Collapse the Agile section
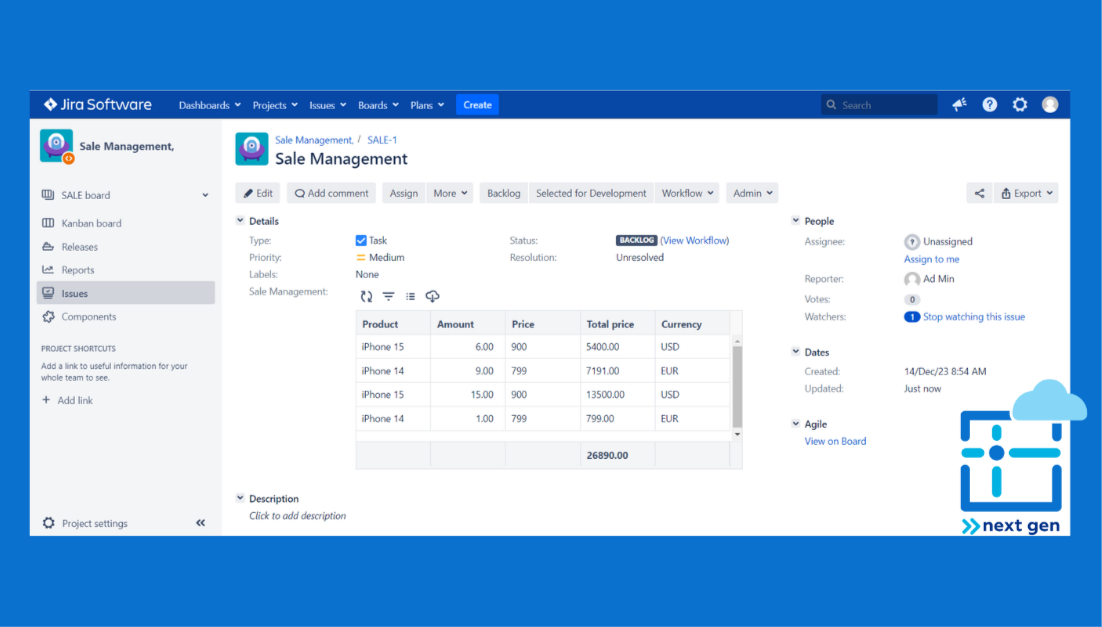This screenshot has height=627, width=1102. tap(796, 424)
